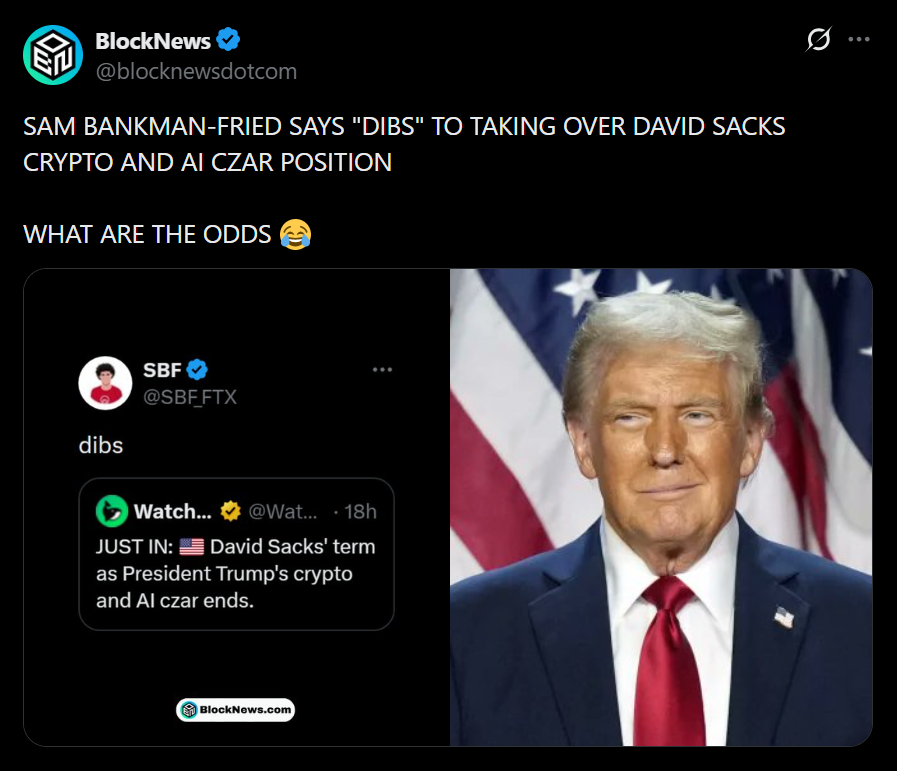Image resolution: width=897 pixels, height=771 pixels.
Task: Click the laughing-crying emoji in the tweet
Action: pos(296,234)
